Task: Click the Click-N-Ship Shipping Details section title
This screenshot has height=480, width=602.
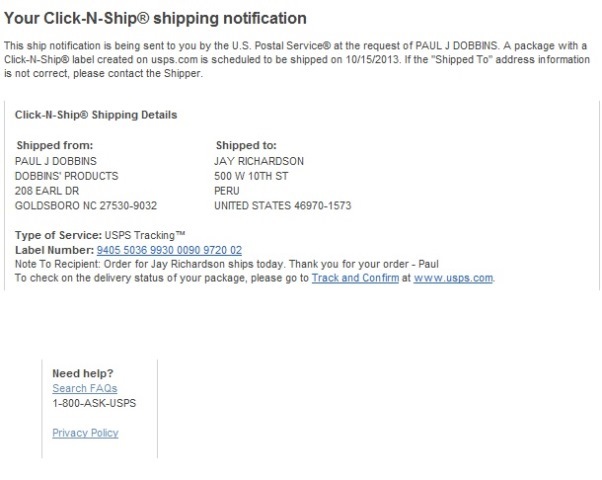Action: pyautogui.click(x=96, y=115)
